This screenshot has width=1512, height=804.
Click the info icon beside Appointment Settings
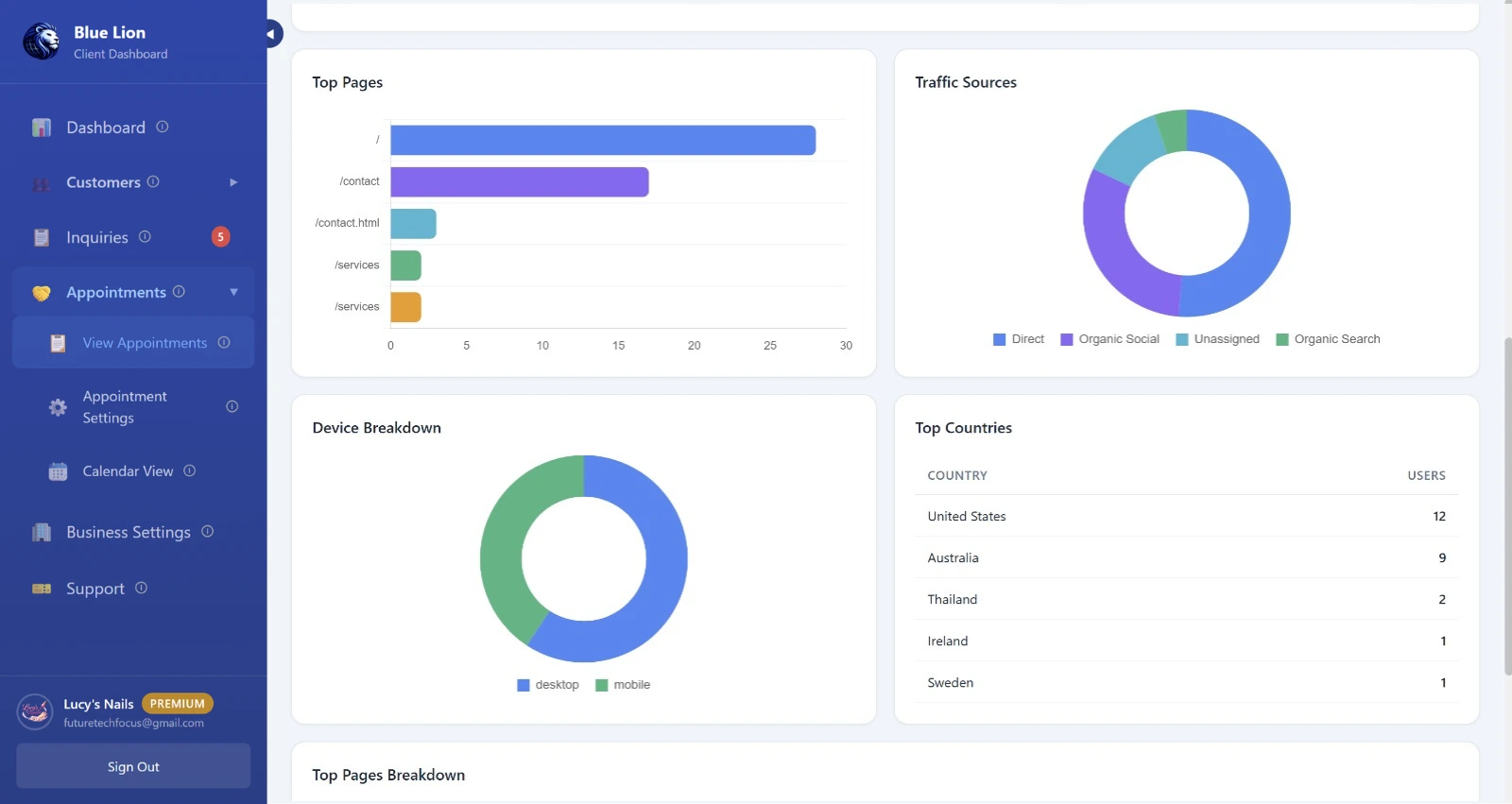click(232, 406)
